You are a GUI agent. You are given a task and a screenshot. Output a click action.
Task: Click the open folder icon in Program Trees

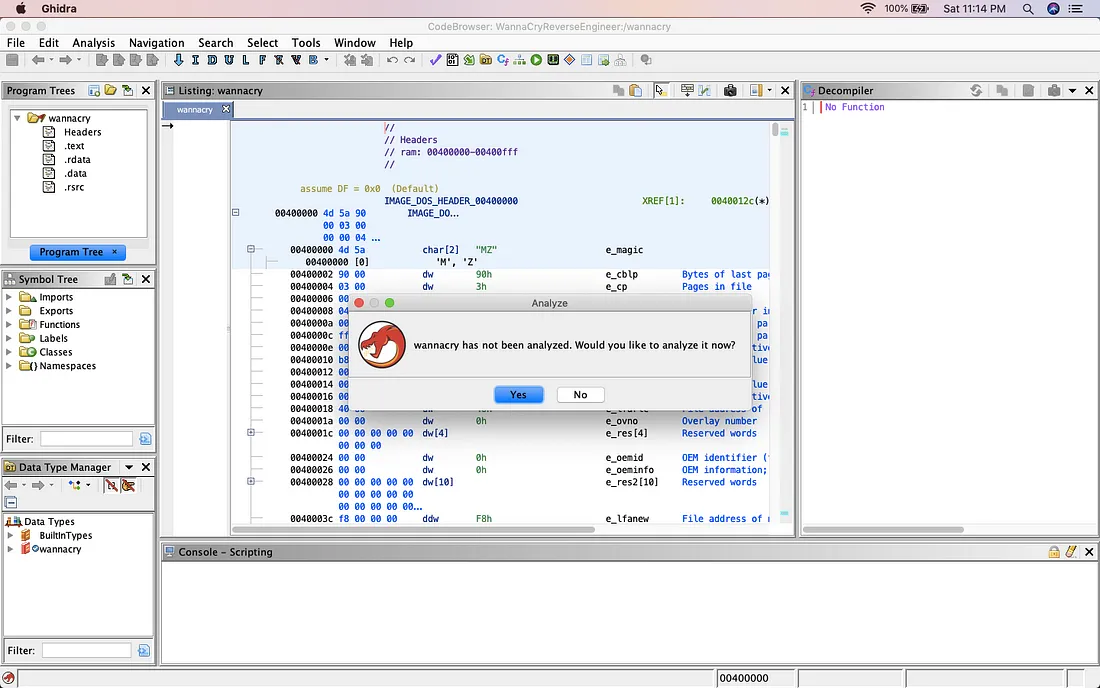pyautogui.click(x=111, y=91)
